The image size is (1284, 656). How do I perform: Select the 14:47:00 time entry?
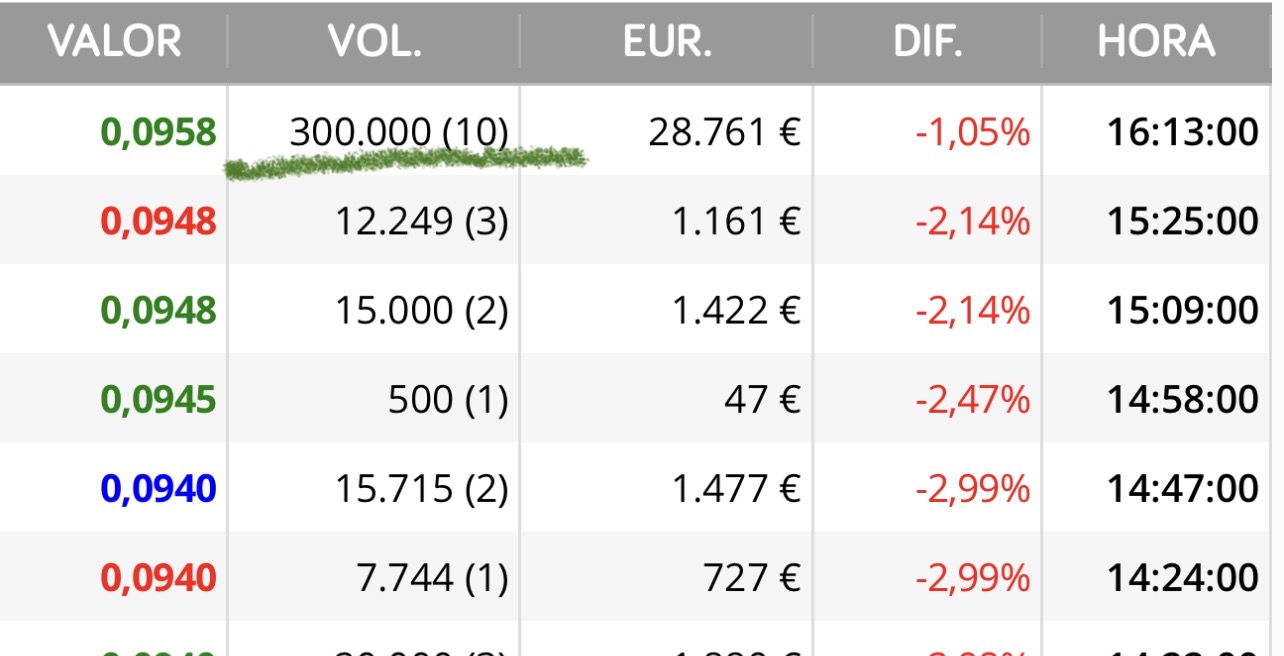coord(1182,489)
